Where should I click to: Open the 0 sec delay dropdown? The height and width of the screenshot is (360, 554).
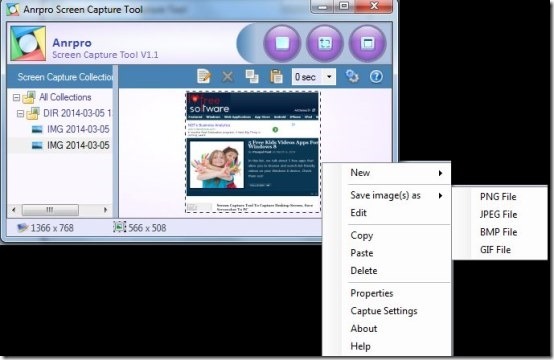click(x=329, y=77)
